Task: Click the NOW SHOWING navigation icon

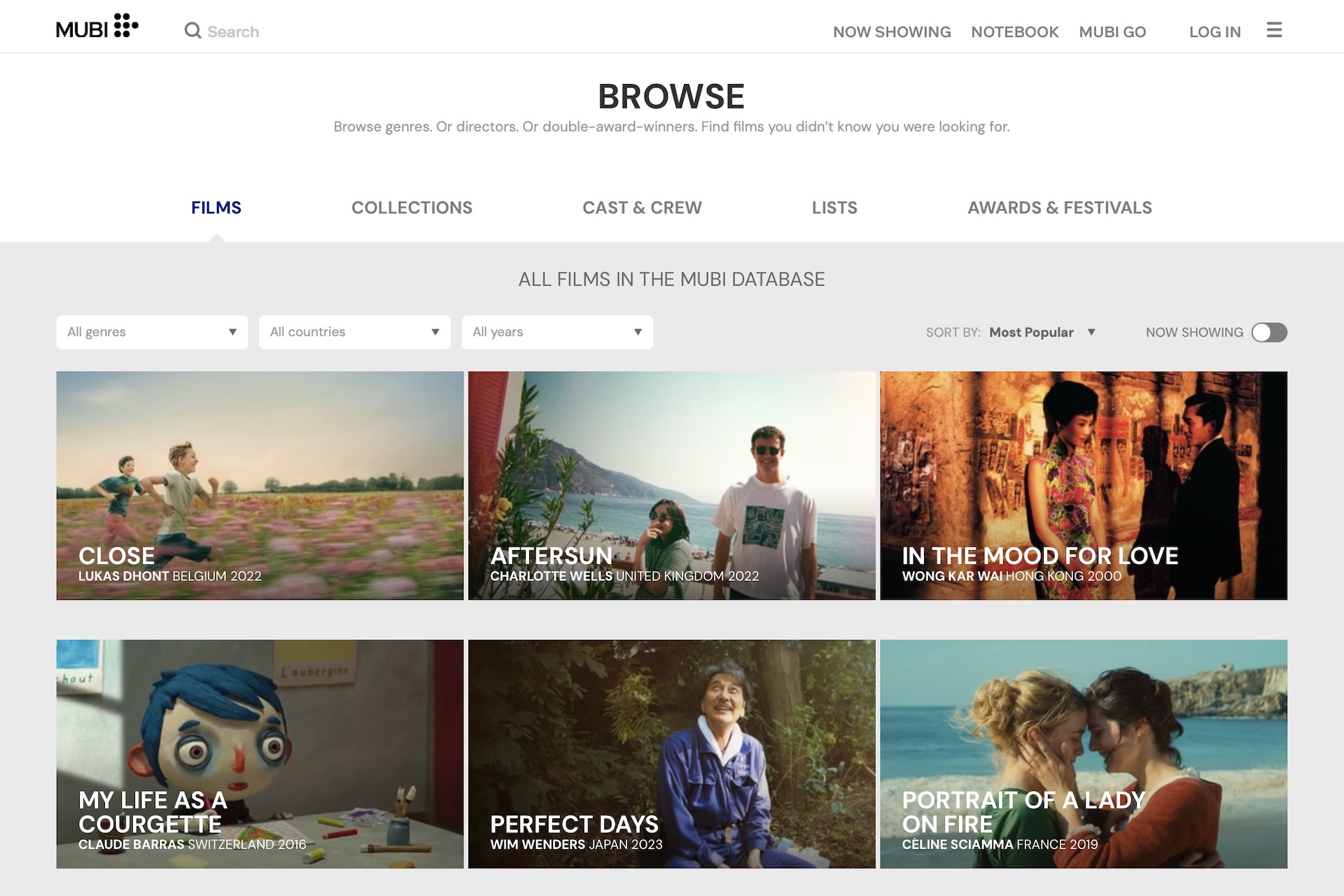Action: pyautogui.click(x=892, y=31)
